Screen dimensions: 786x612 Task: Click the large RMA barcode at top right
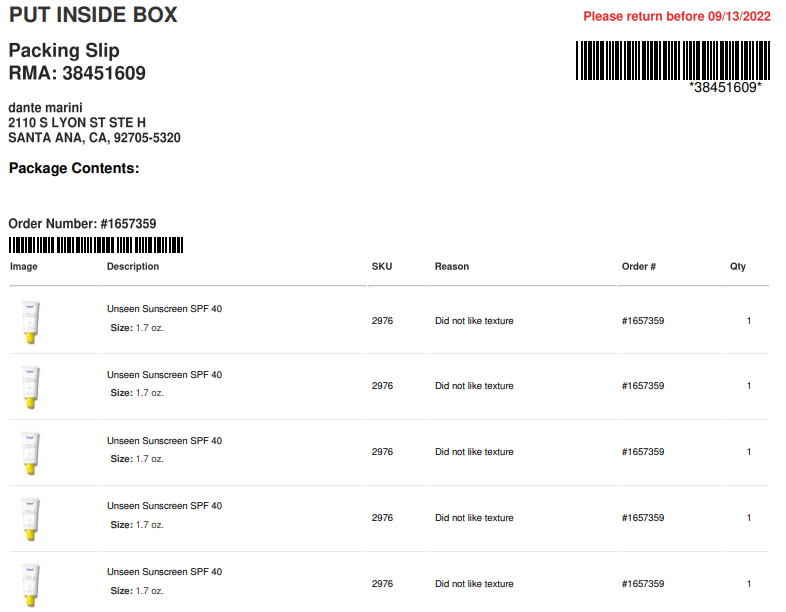673,60
